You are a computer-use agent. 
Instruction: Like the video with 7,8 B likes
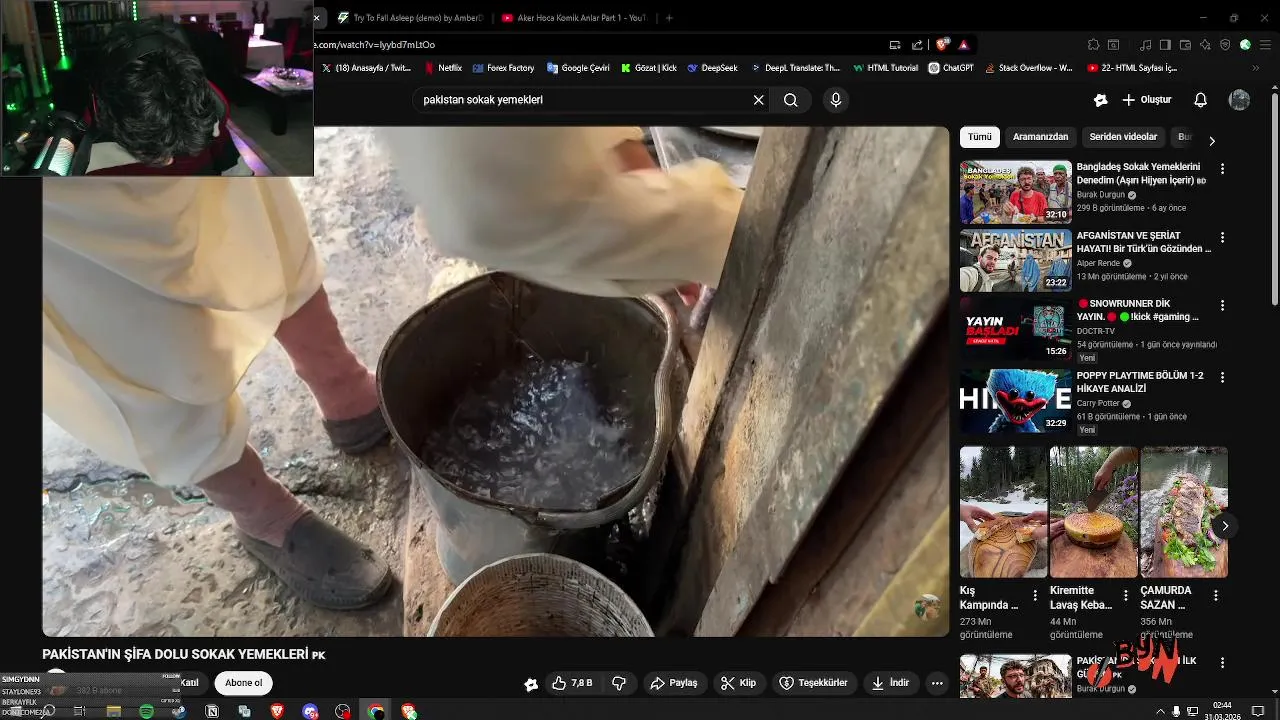click(572, 683)
